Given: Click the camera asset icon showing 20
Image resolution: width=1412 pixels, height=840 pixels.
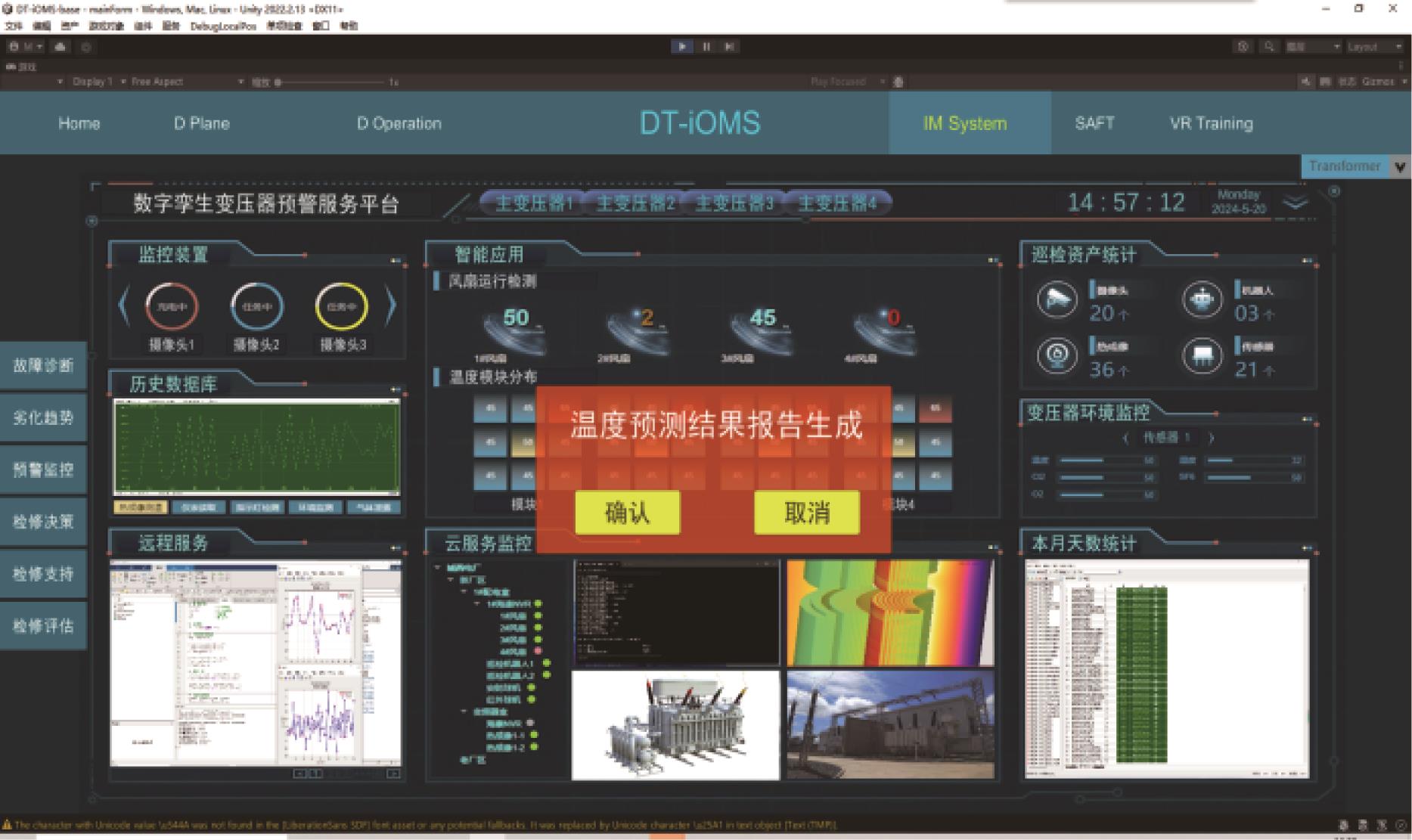Looking at the screenshot, I should click(x=1057, y=299).
